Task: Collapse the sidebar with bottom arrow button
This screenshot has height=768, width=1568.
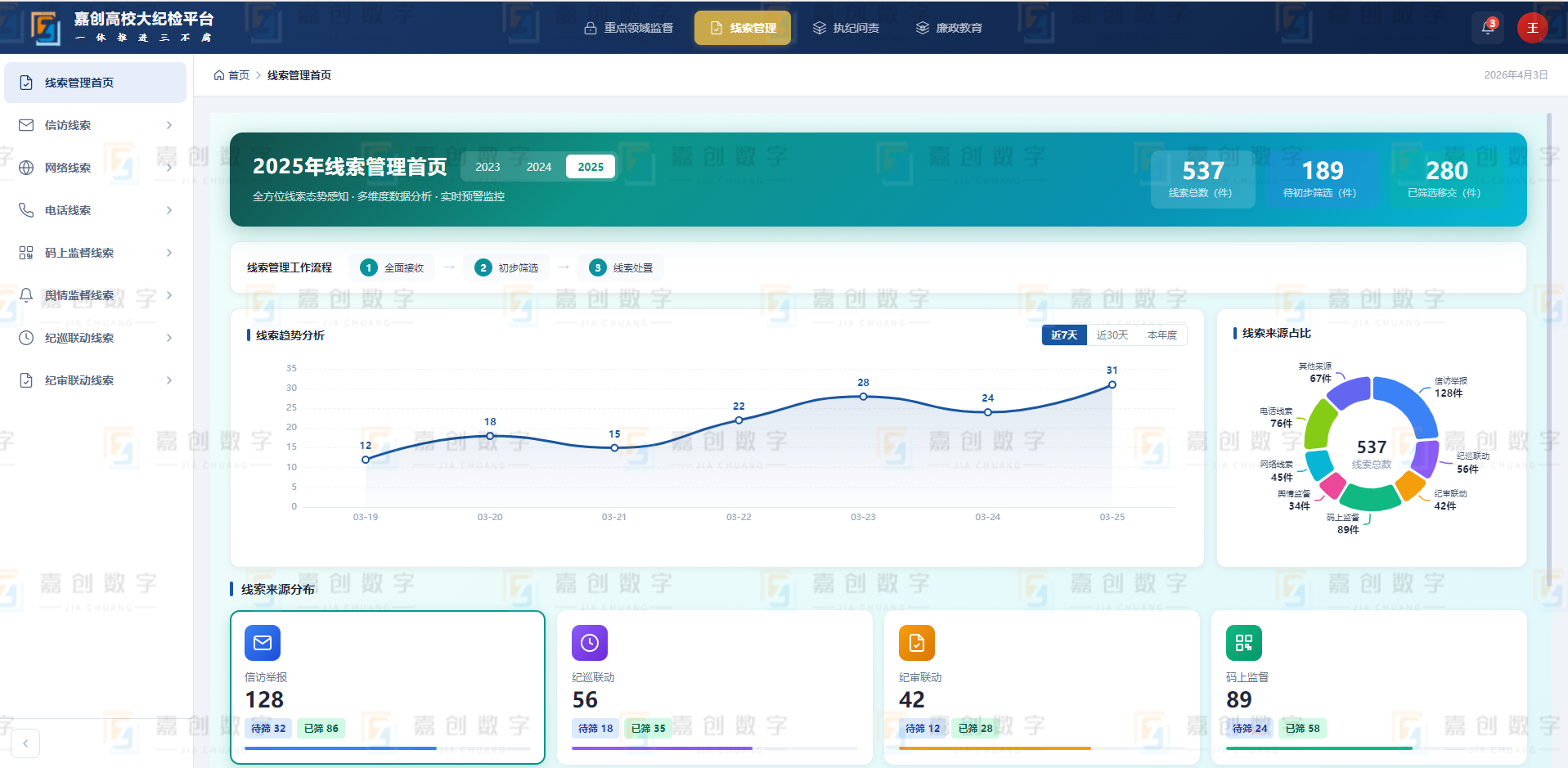Action: click(x=25, y=743)
